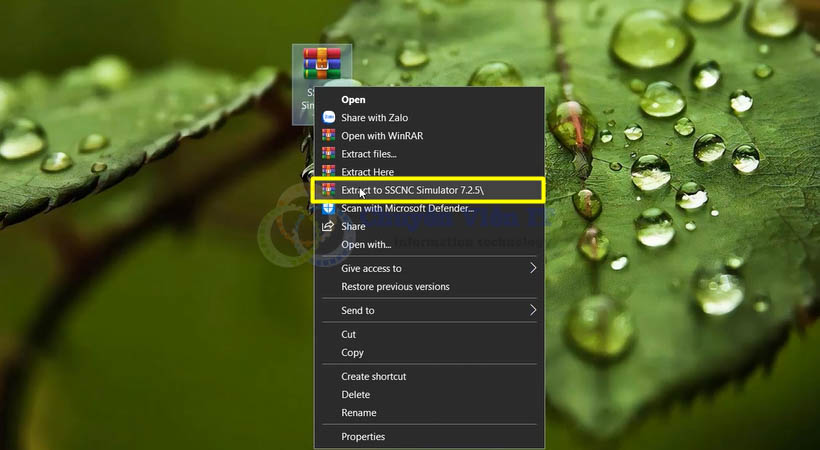Click WinRAR icon in the highlighted Extract to row
This screenshot has width=820, height=450.
click(x=328, y=190)
